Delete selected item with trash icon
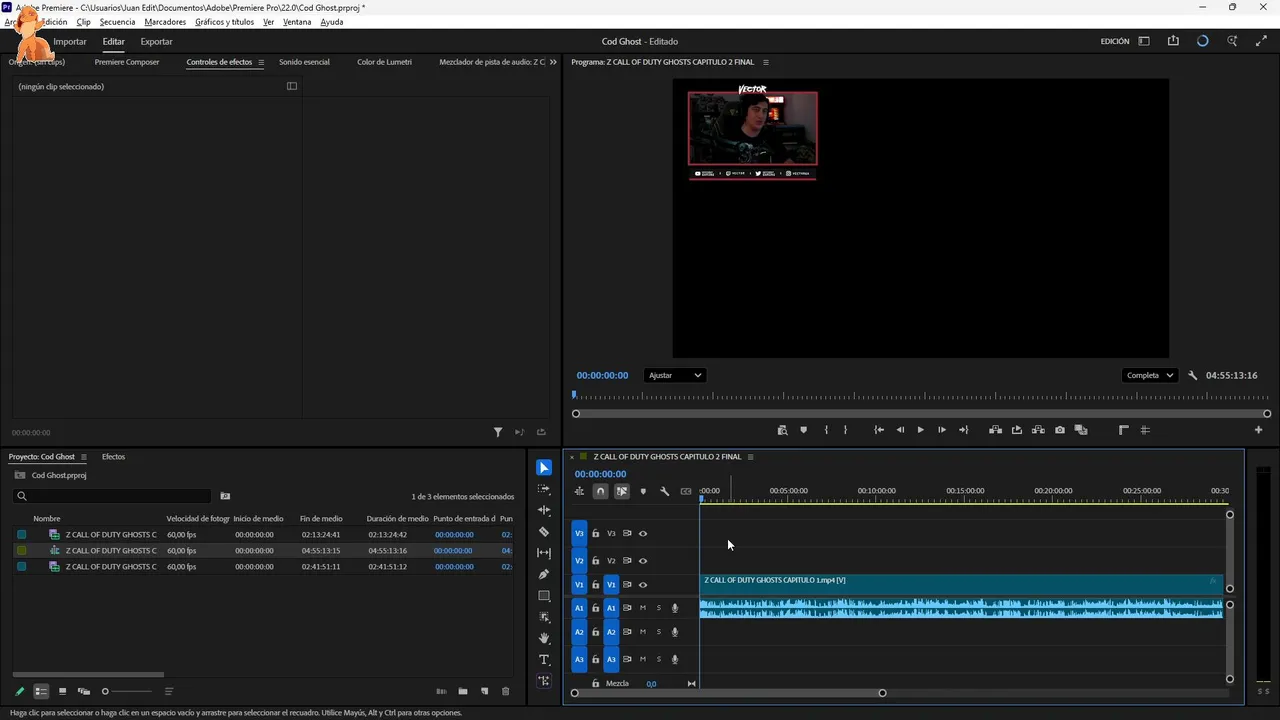 [505, 691]
